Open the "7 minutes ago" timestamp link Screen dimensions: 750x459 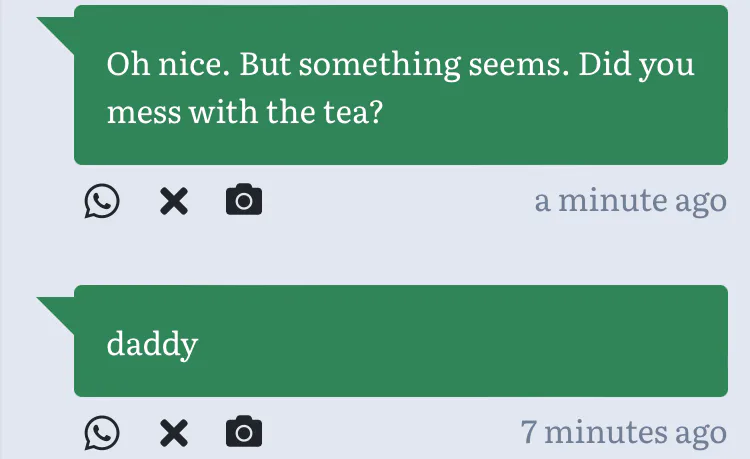(x=623, y=433)
